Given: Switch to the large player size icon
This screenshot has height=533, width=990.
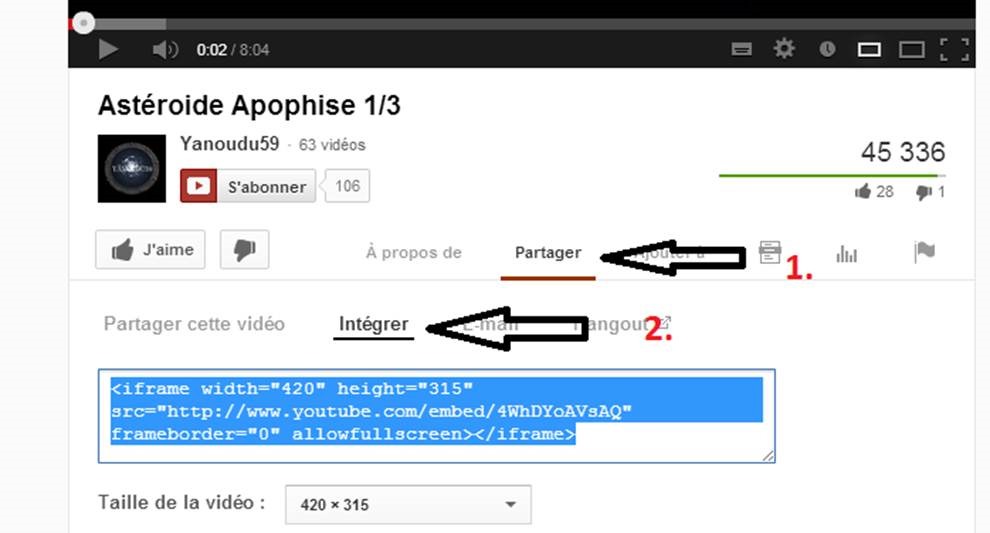Looking at the screenshot, I should tap(912, 49).
